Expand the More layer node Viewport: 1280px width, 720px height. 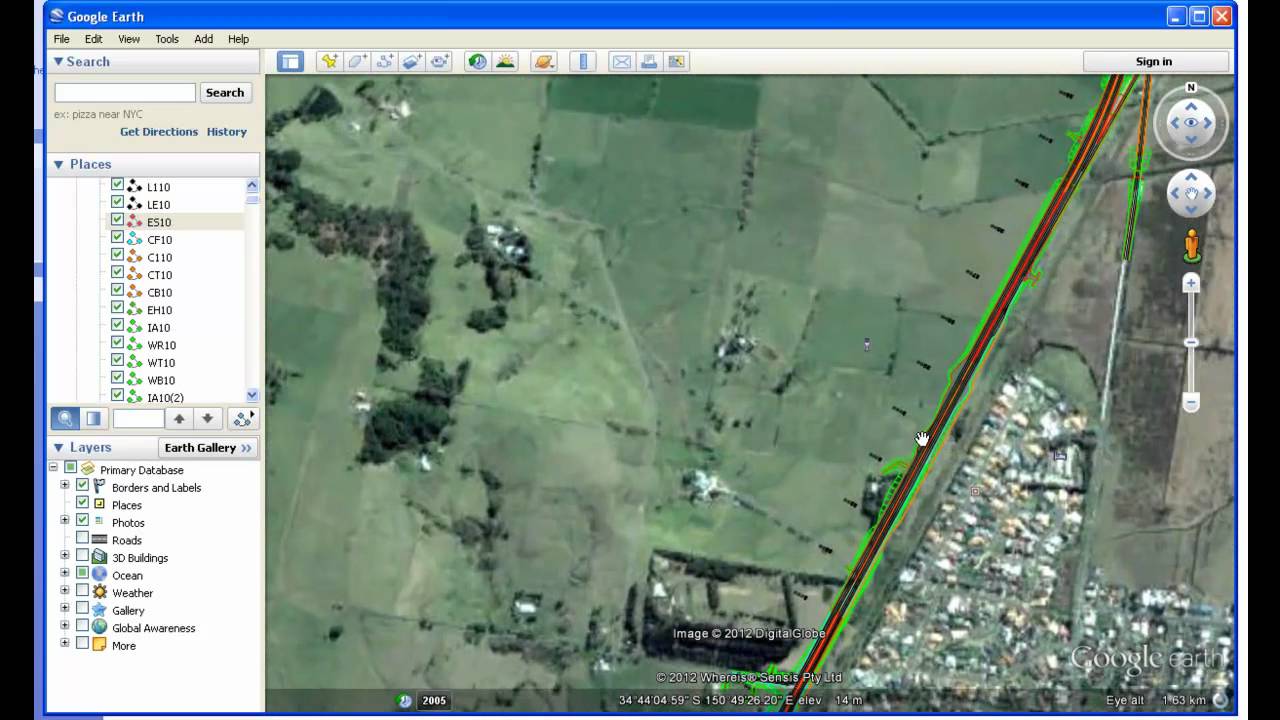(65, 644)
